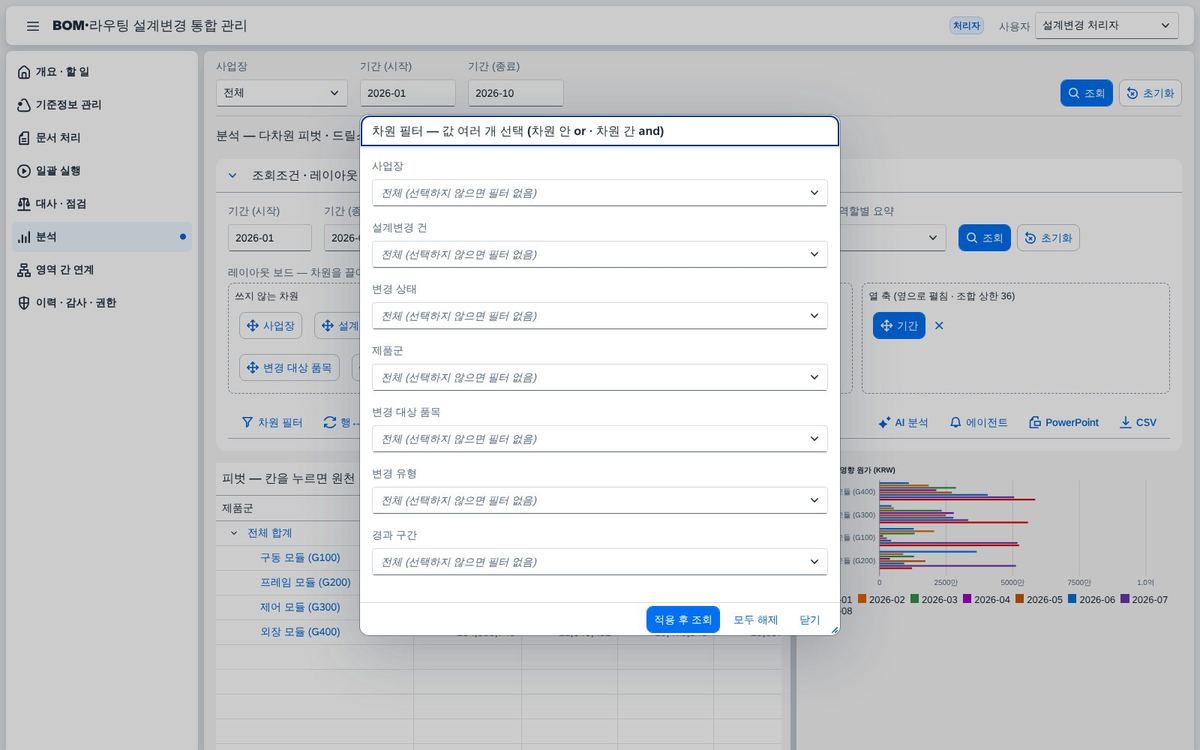Click the panel's blue 조회 button
The height and width of the screenshot is (750, 1200).
tap(984, 238)
